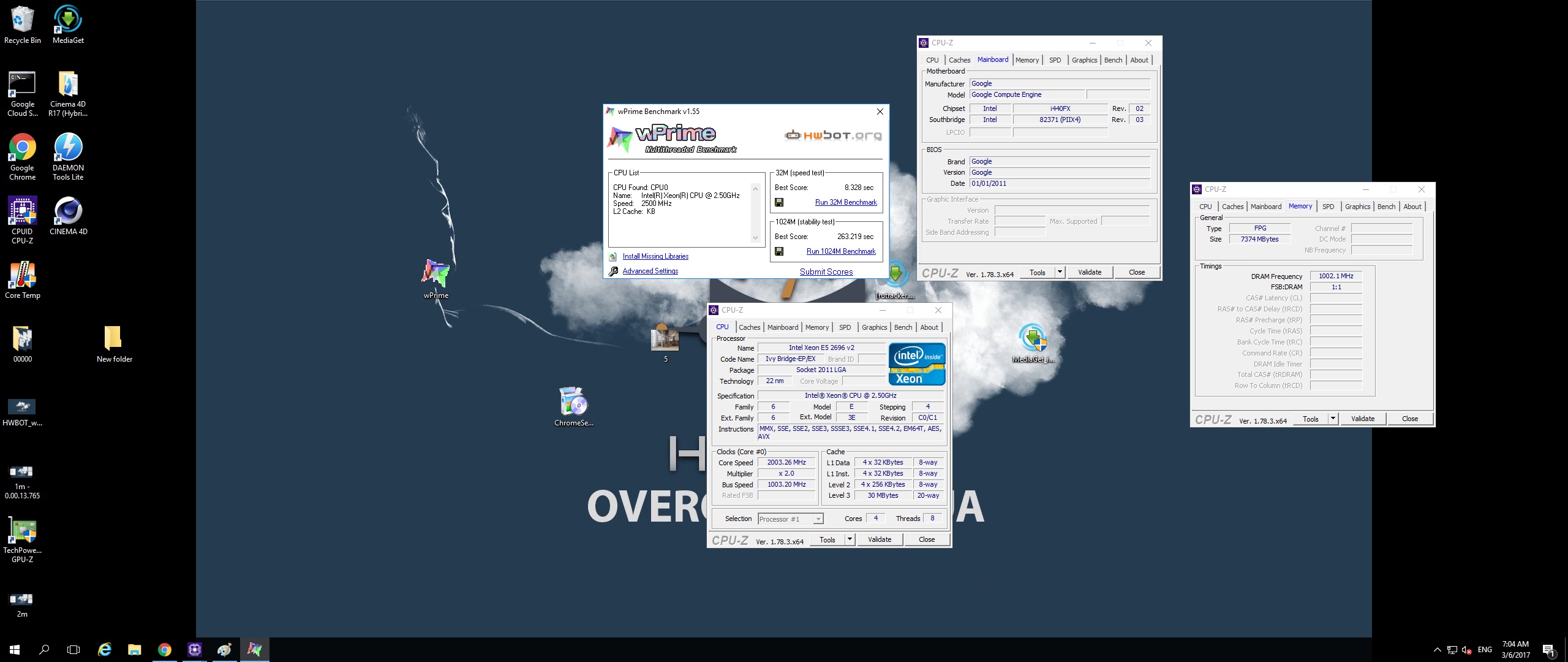Screen dimensions: 1568x662
Task: Click Close button in CPU-Z CPU window
Action: pos(927,539)
